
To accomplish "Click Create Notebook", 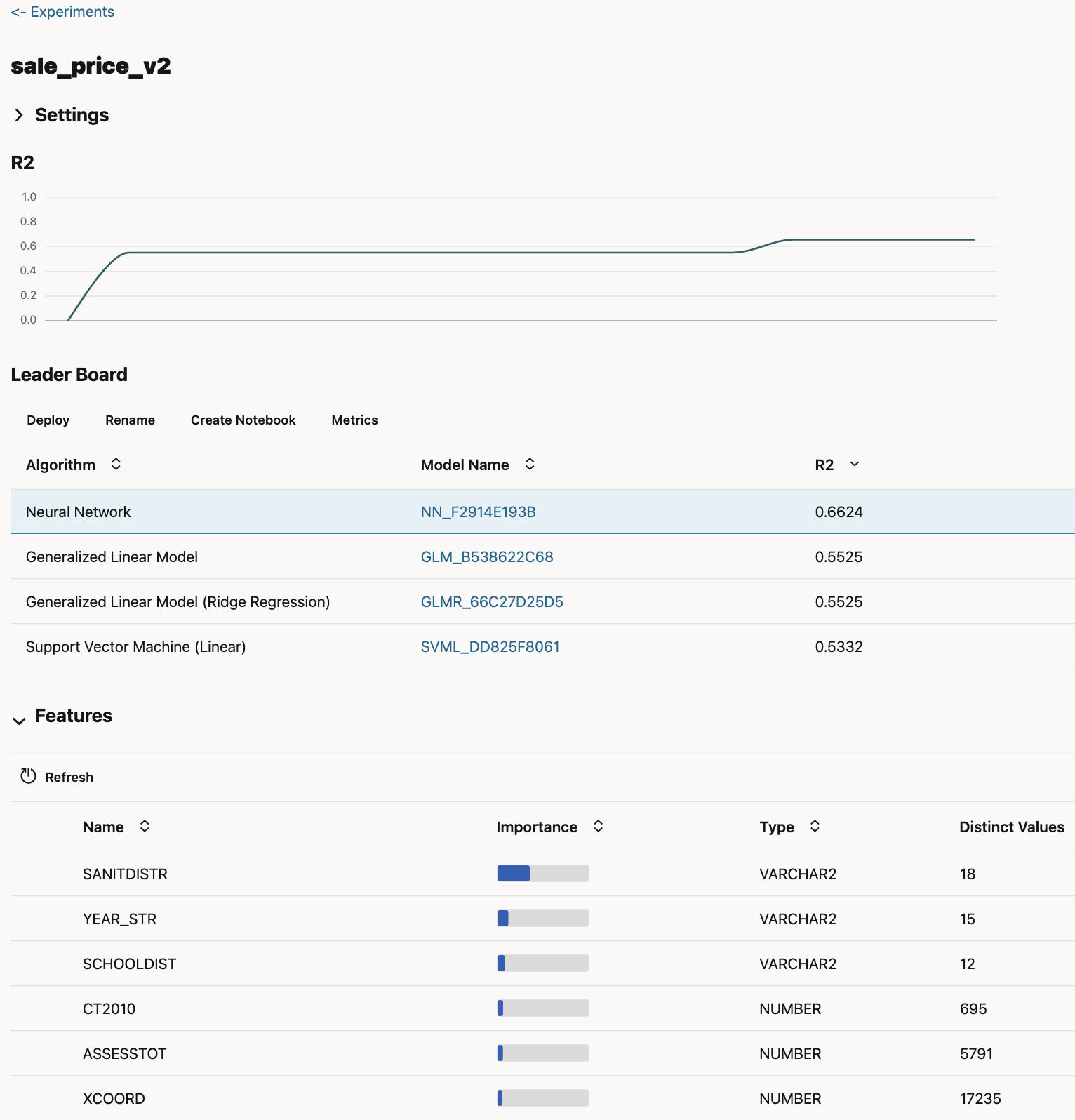I will tap(243, 420).
